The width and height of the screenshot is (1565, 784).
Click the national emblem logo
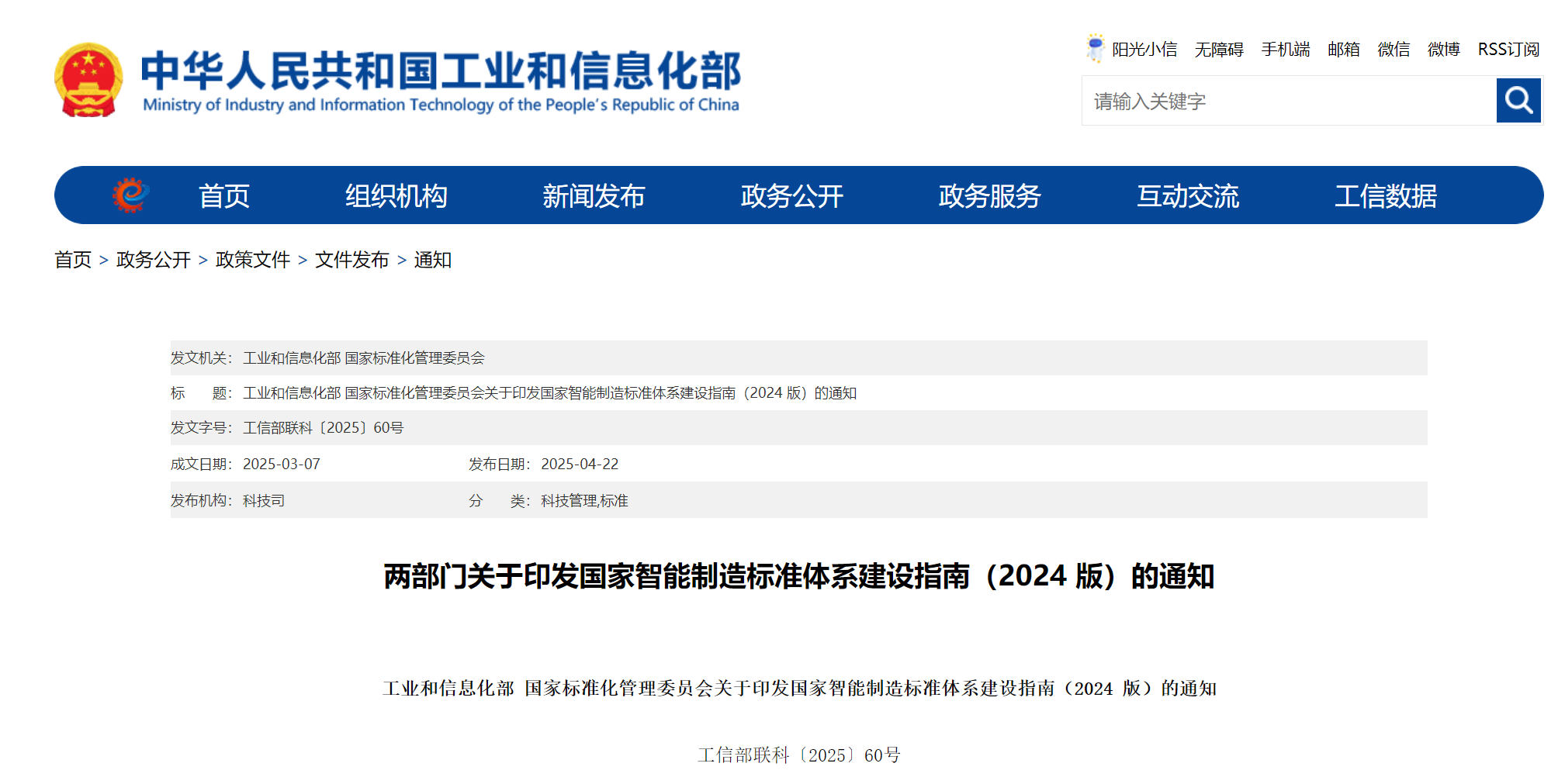coord(88,80)
